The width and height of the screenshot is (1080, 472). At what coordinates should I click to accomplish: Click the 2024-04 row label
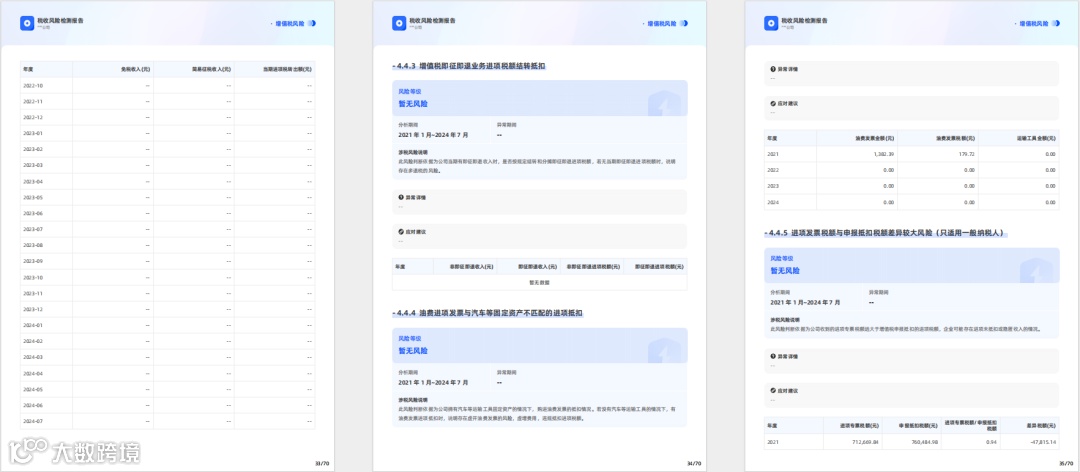pyautogui.click(x=33, y=373)
